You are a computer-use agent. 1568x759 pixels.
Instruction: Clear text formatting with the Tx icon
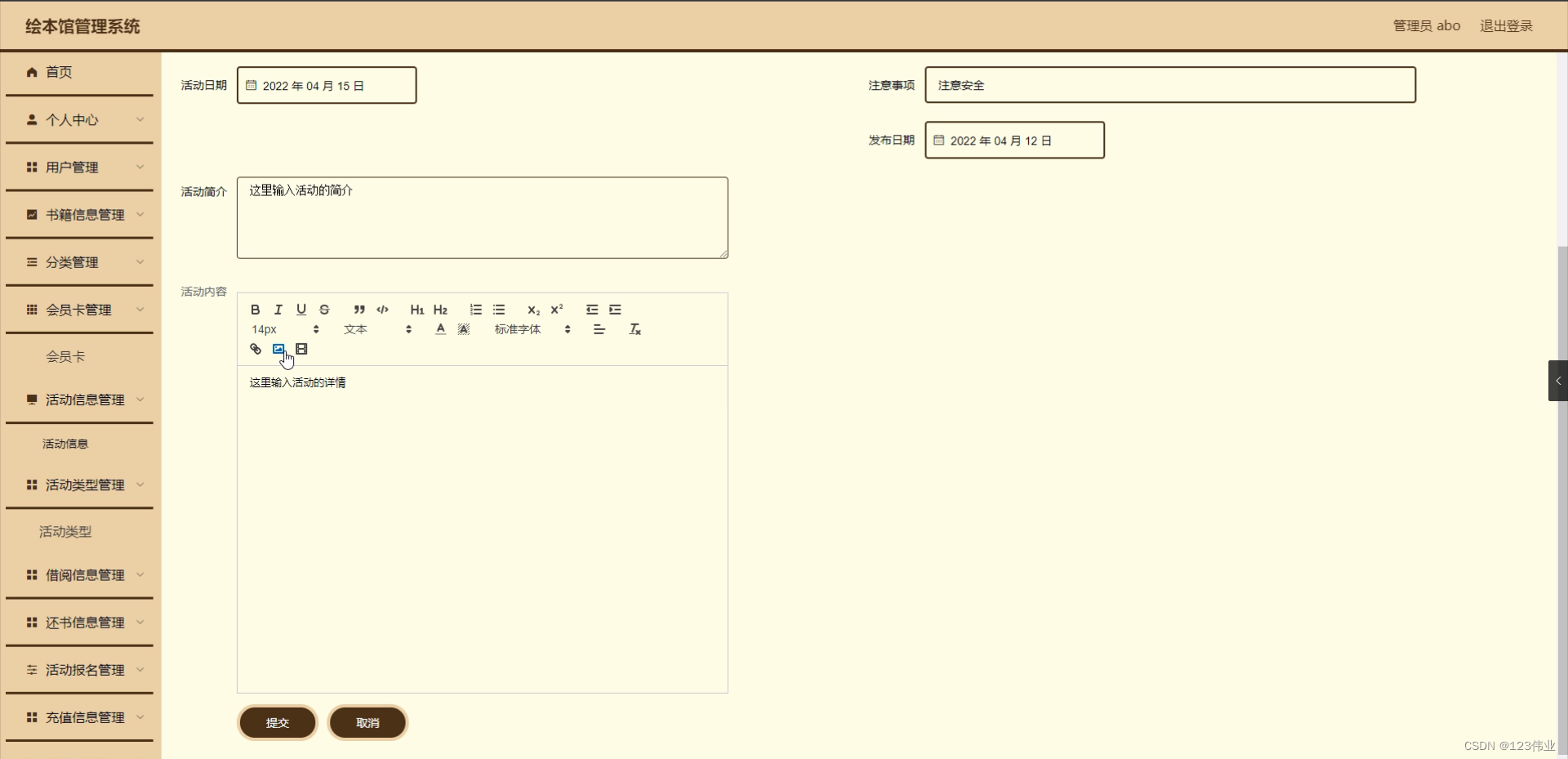point(635,329)
